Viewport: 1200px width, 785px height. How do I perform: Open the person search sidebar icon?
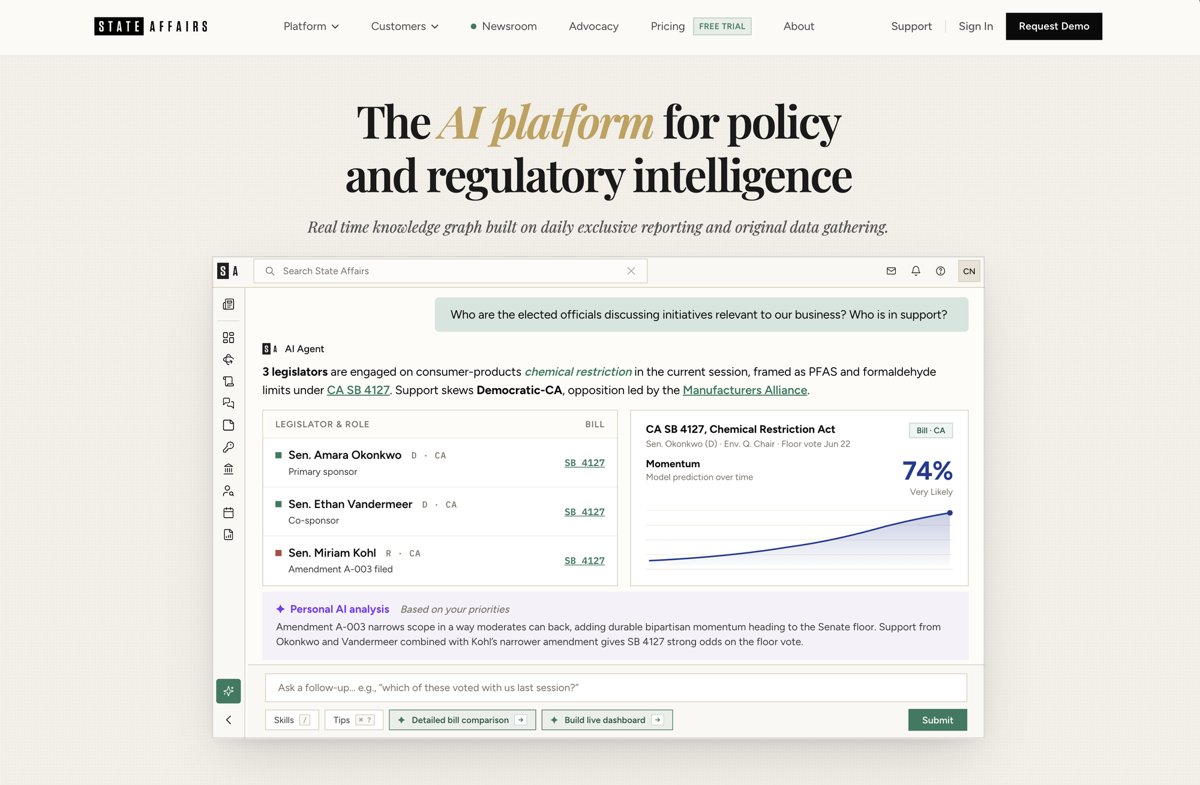pyautogui.click(x=228, y=491)
